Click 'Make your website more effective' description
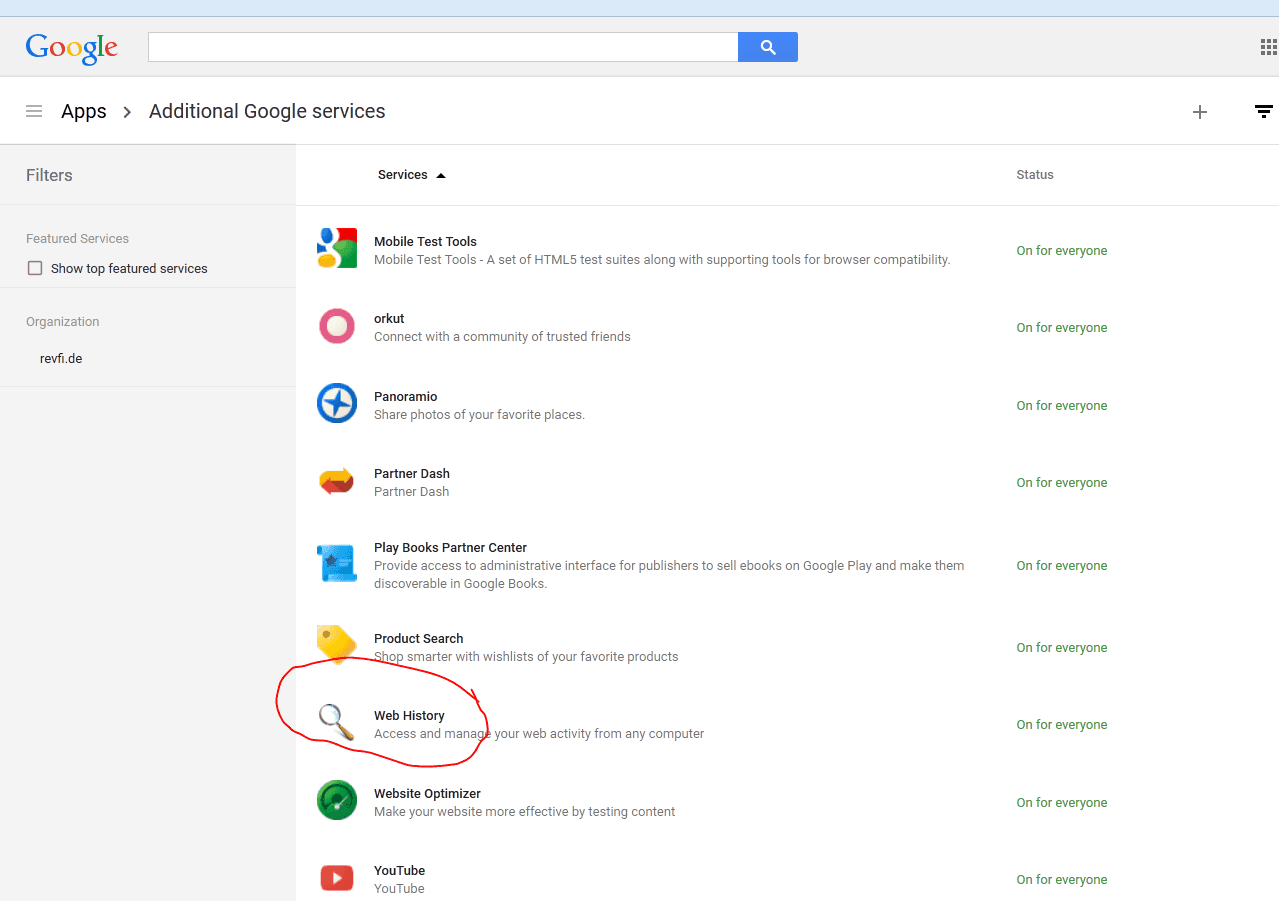This screenshot has height=901, width=1279. pyautogui.click(x=524, y=811)
